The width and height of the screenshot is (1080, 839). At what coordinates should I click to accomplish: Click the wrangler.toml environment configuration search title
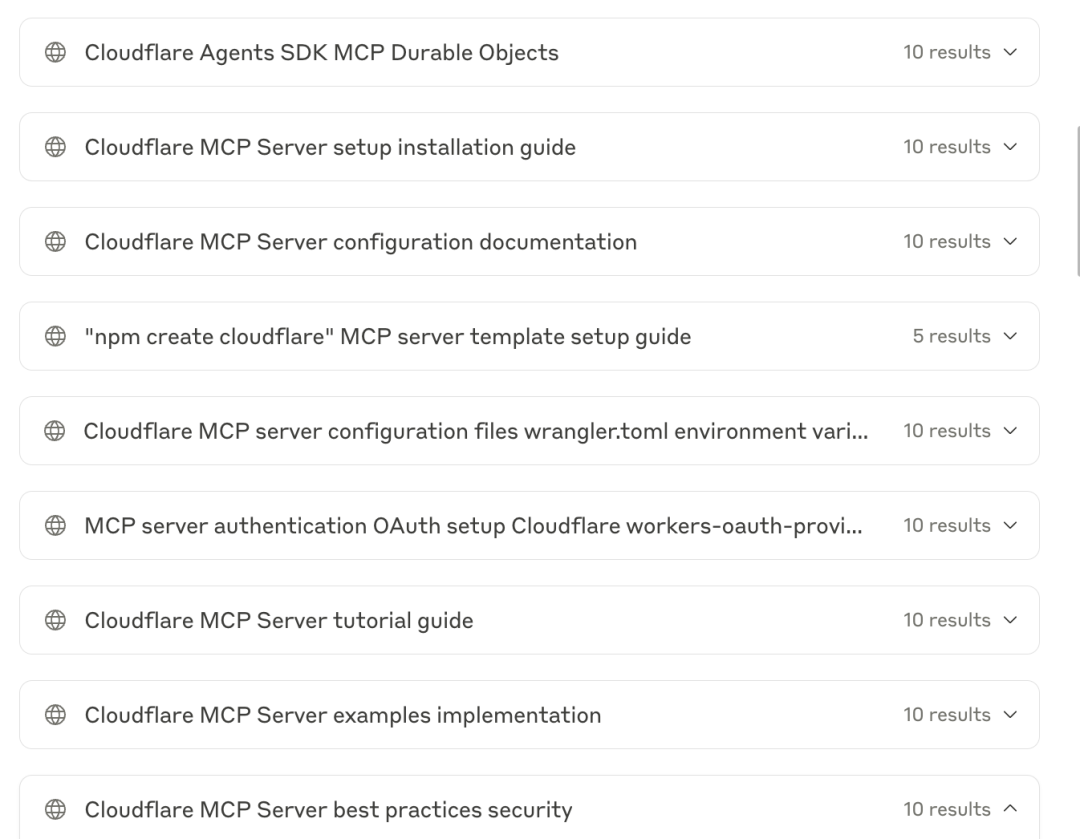tap(475, 431)
